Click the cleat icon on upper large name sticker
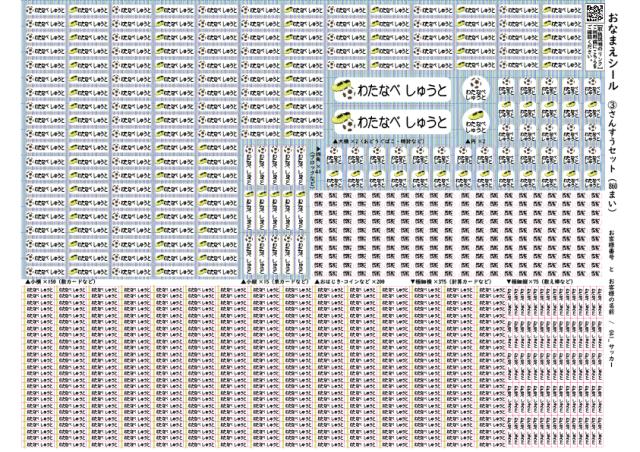Viewport: 640px width, 452px height. (x=345, y=89)
